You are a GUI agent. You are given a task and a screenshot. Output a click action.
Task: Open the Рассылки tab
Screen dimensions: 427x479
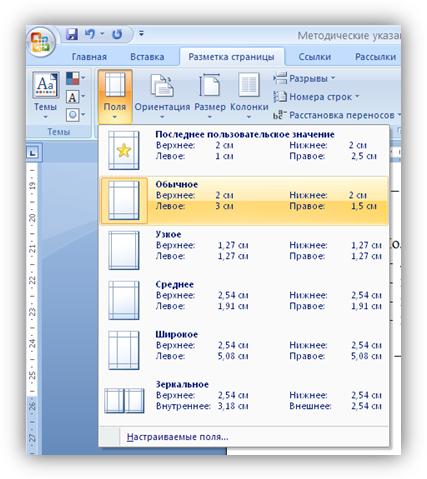pos(375,57)
